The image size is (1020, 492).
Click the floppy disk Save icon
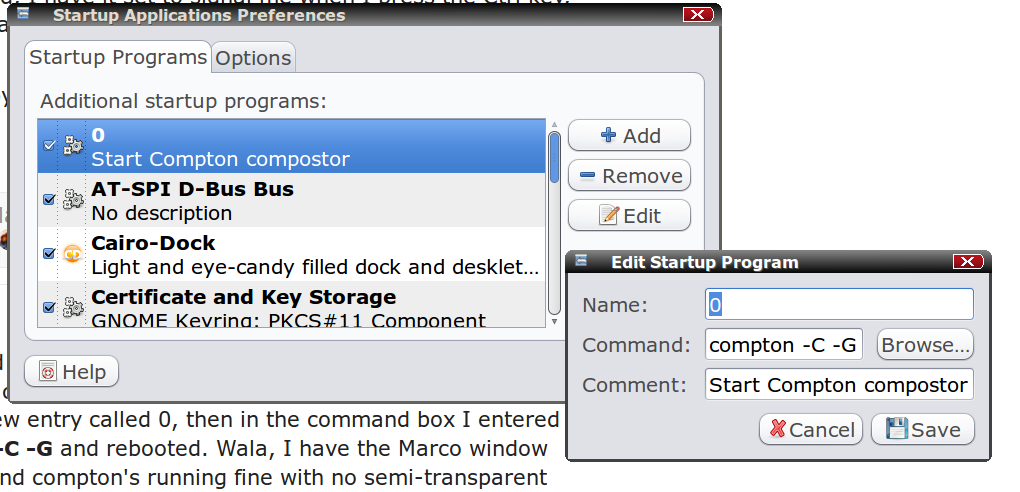click(x=897, y=430)
